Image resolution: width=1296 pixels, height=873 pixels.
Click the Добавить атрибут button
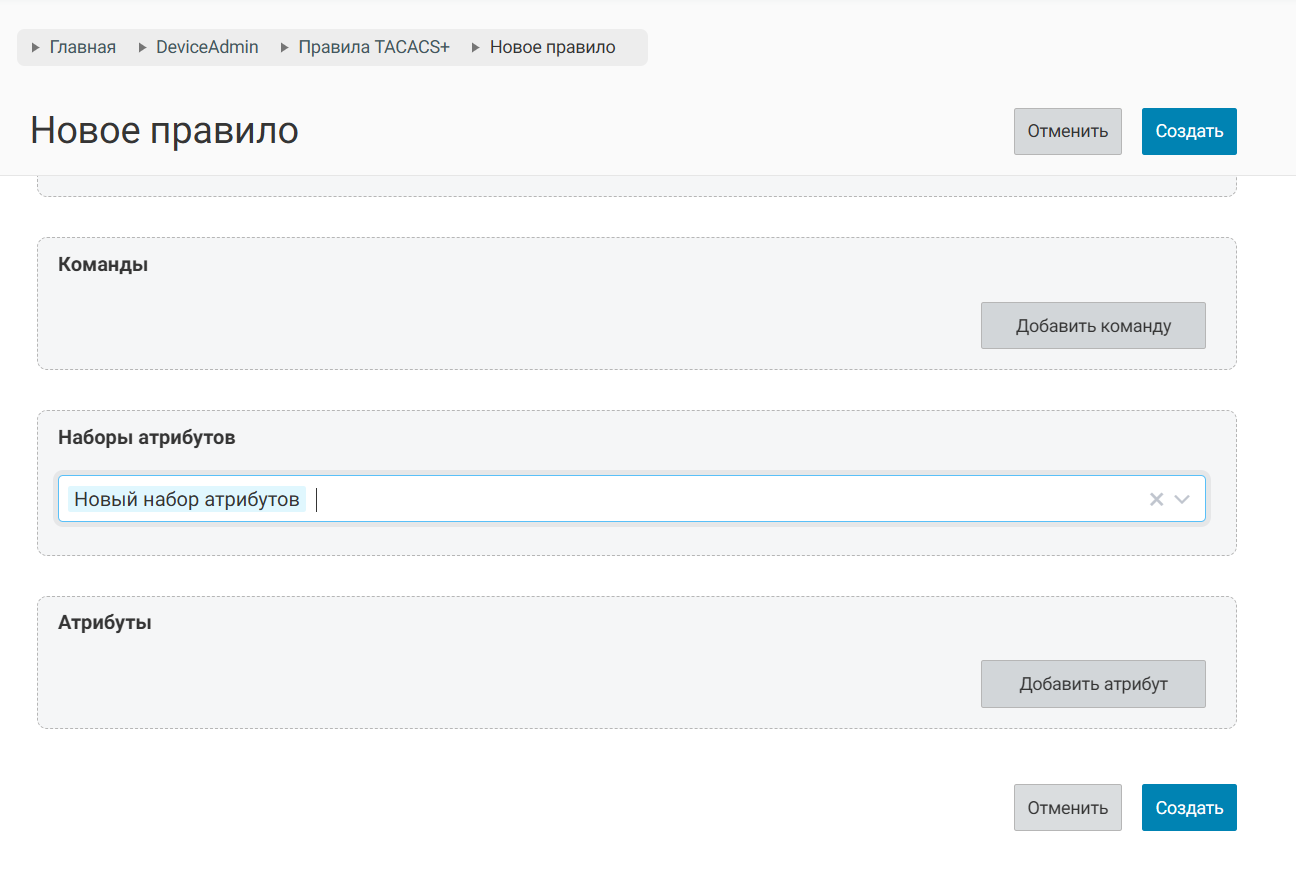point(1093,684)
